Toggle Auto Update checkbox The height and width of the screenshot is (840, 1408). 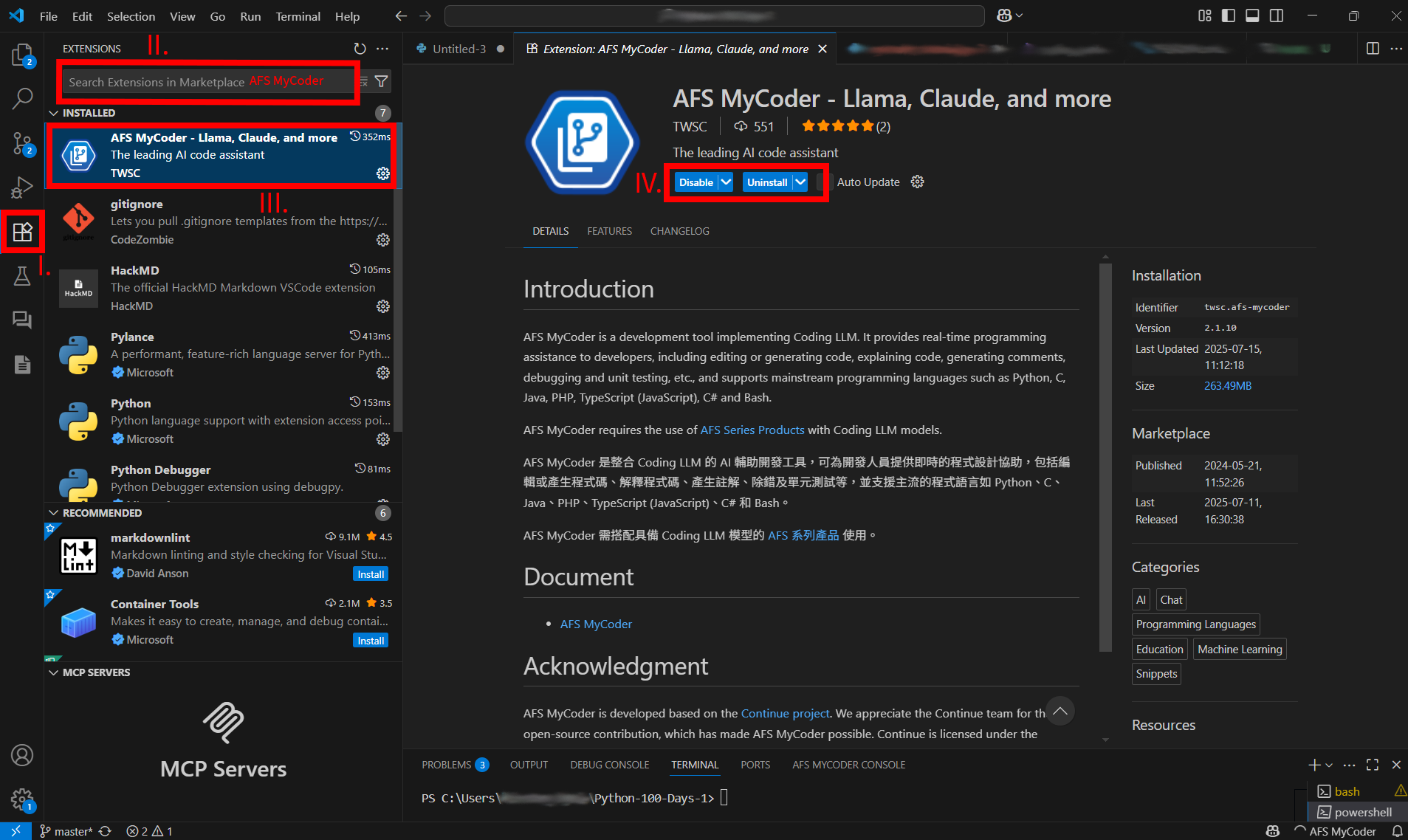(x=825, y=182)
